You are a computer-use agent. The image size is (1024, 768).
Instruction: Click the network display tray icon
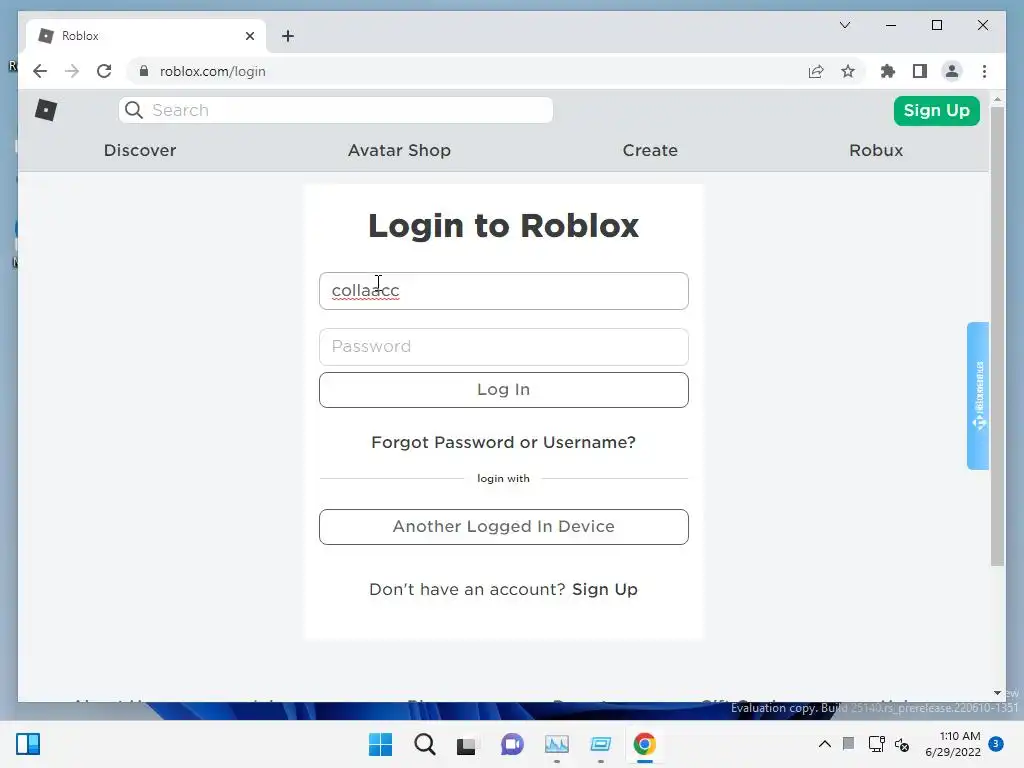click(x=876, y=744)
